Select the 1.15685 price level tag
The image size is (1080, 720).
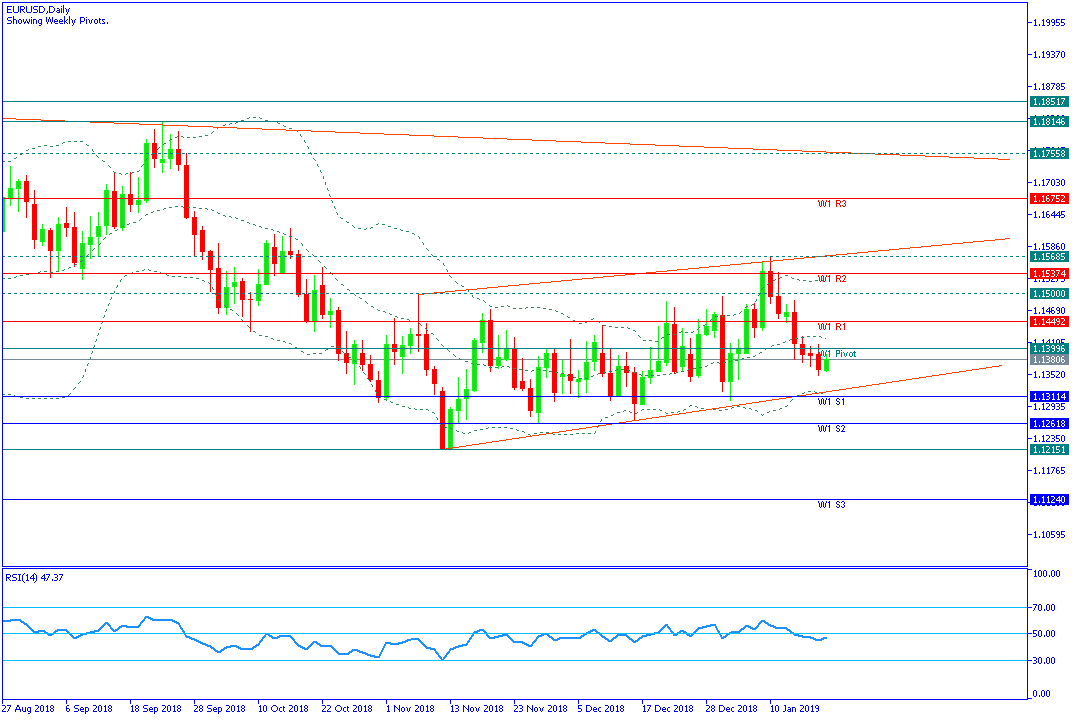click(1049, 256)
